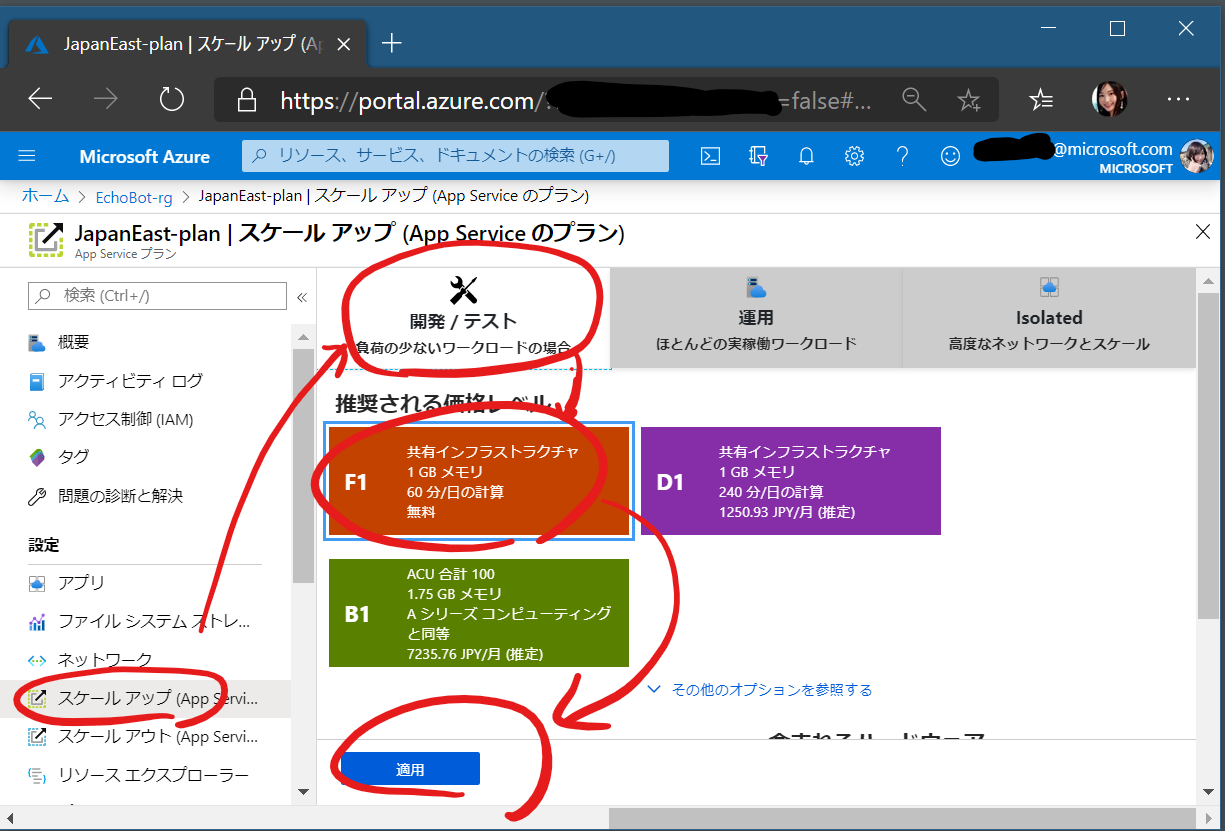Click the JapanEast-plan blade title
This screenshot has height=831, width=1225.
349,233
